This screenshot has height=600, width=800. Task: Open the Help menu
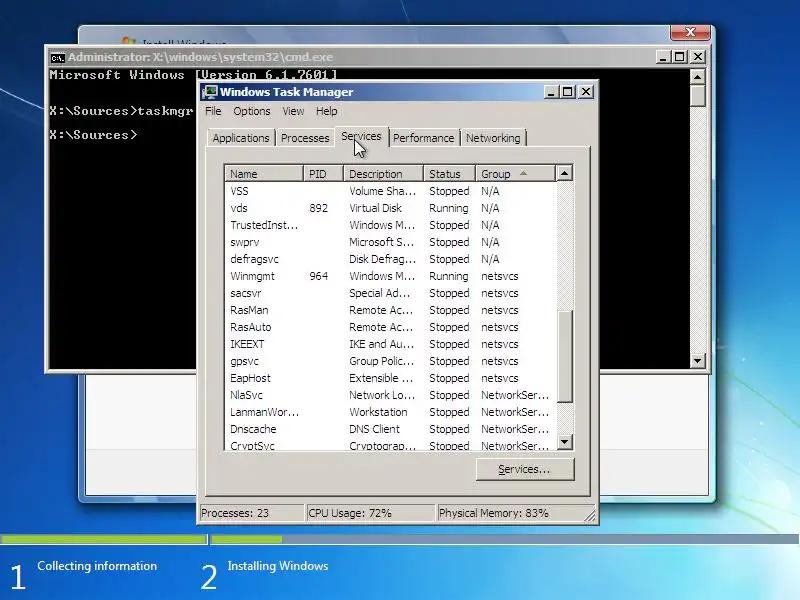pos(327,111)
